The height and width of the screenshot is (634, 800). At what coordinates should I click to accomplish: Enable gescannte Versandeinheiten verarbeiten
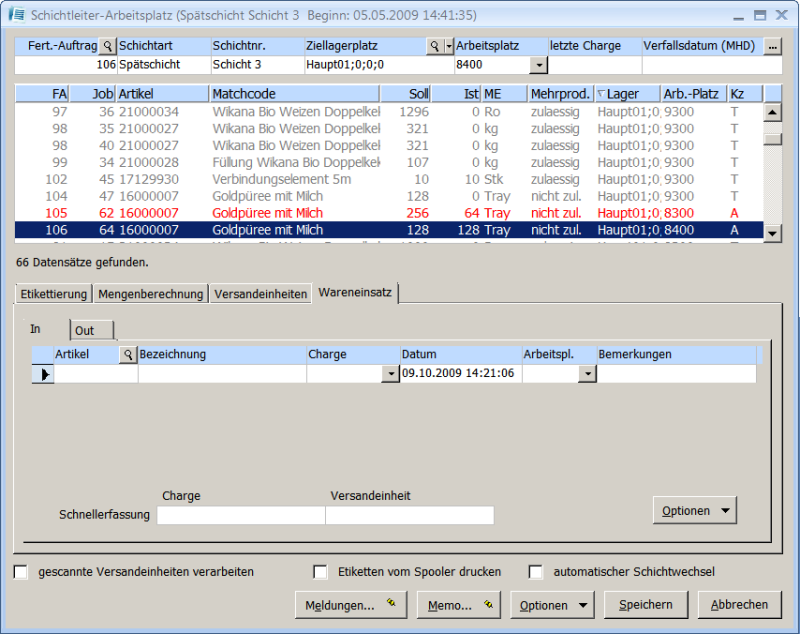coord(21,572)
